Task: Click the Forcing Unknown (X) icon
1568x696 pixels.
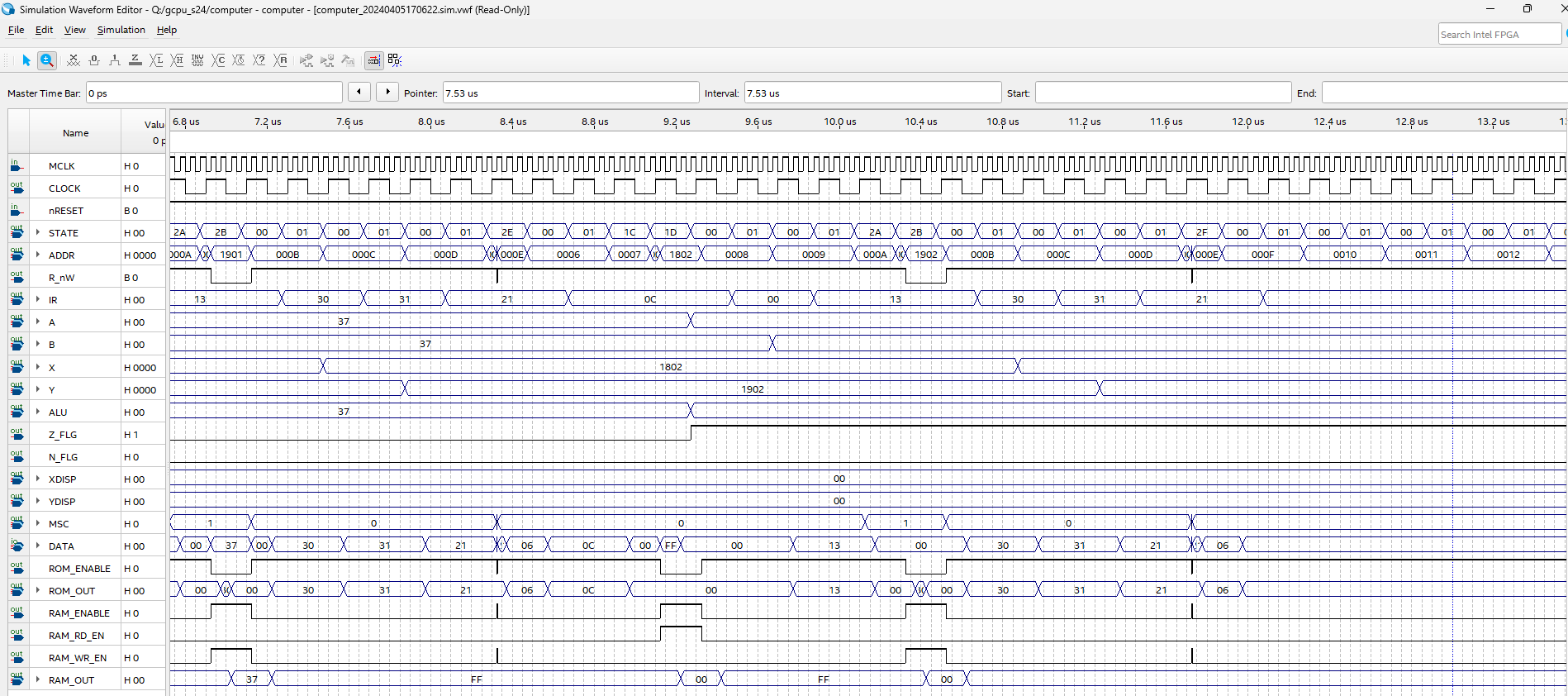Action: (74, 60)
